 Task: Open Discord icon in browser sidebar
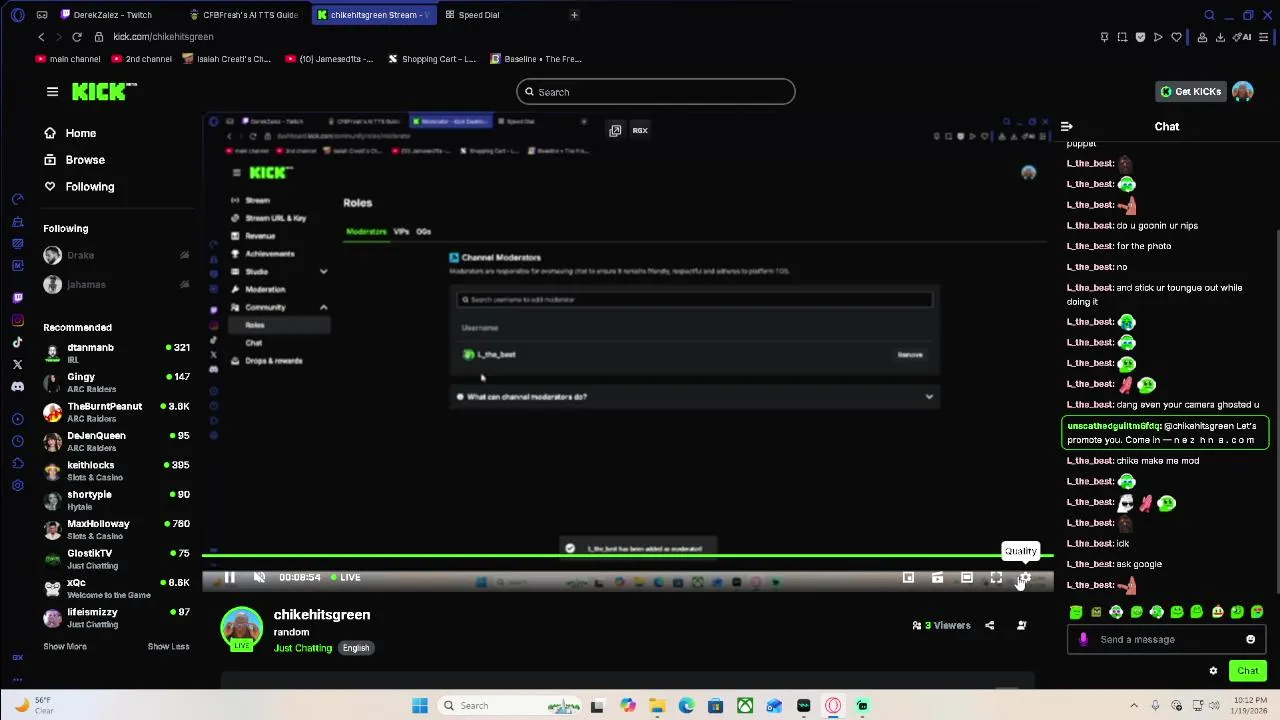(x=18, y=386)
